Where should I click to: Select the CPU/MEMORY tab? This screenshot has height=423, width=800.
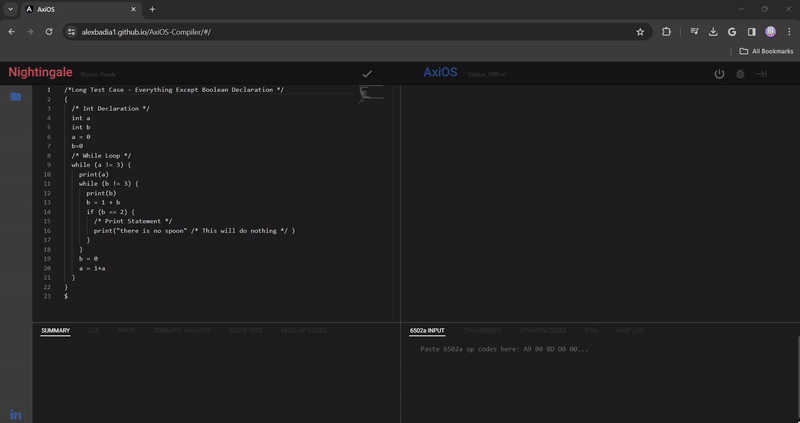[x=482, y=331]
